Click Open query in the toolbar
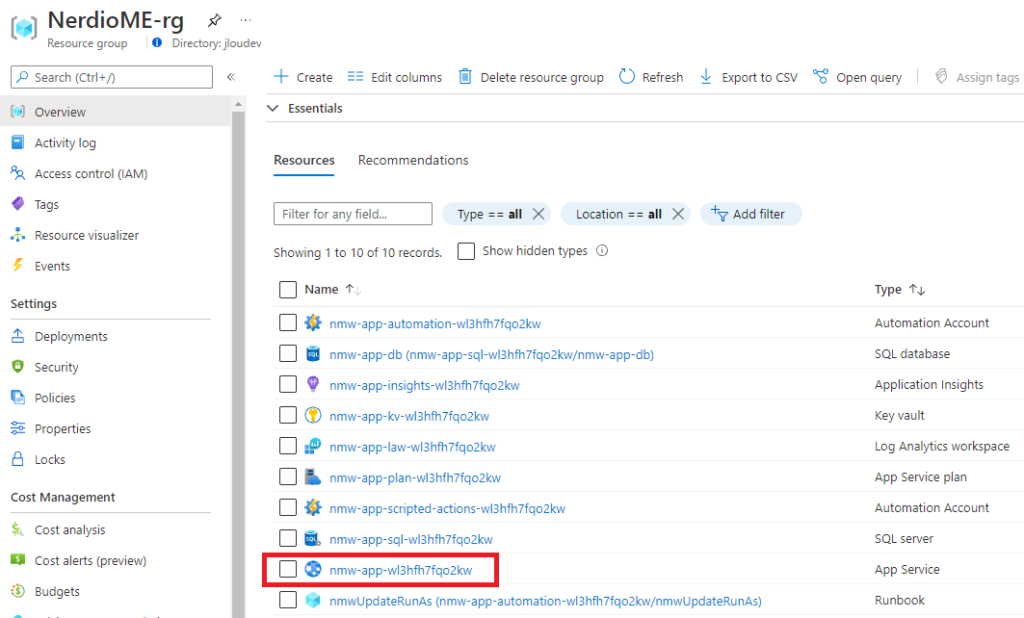The height and width of the screenshot is (618, 1024). click(857, 77)
